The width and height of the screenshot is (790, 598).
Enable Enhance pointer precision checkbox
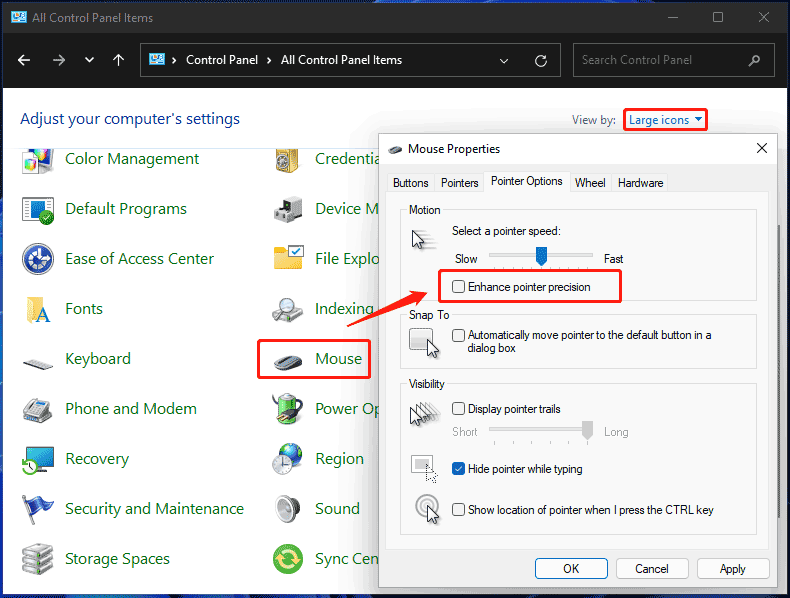click(458, 287)
